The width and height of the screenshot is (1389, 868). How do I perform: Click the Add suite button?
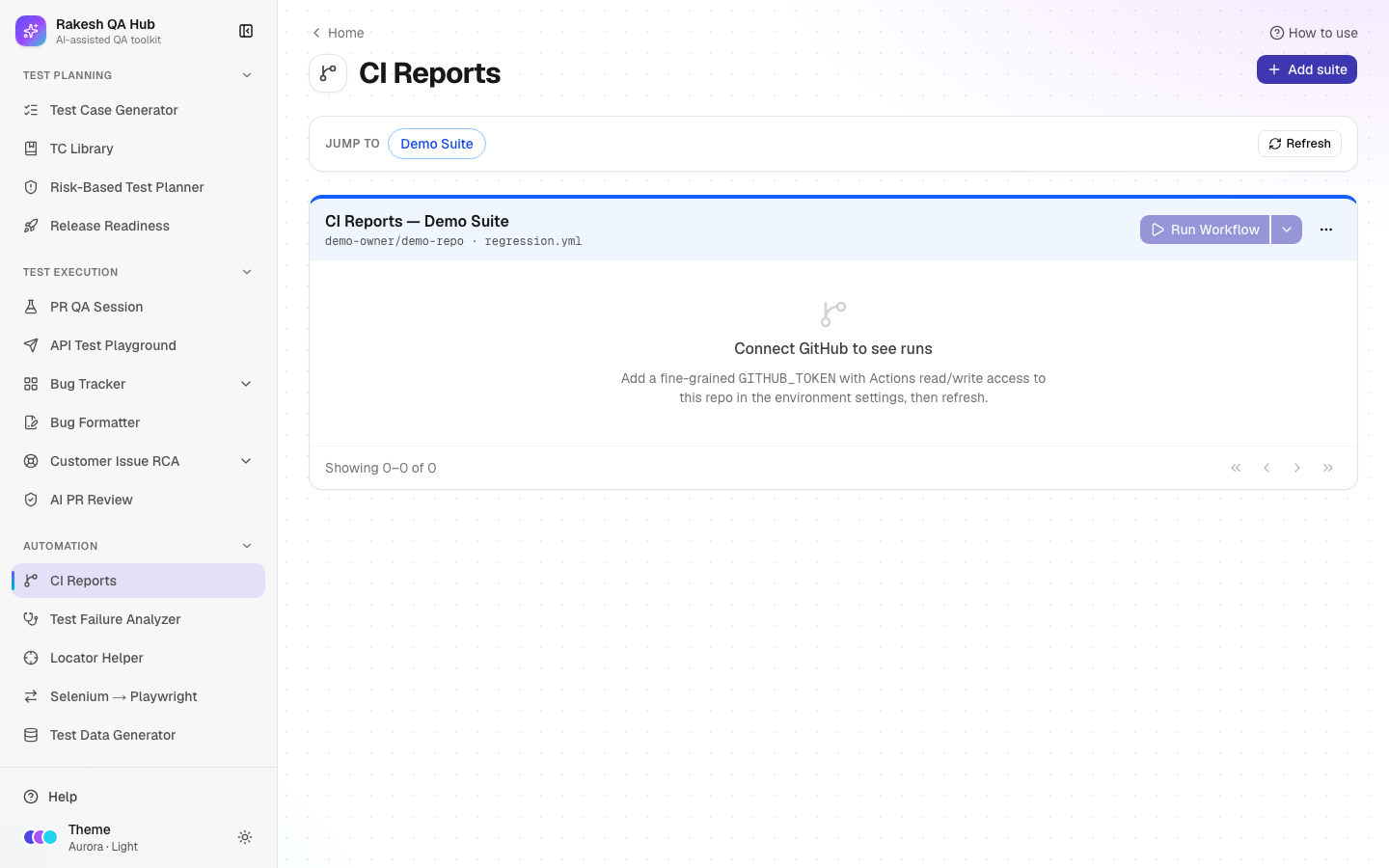1307,69
